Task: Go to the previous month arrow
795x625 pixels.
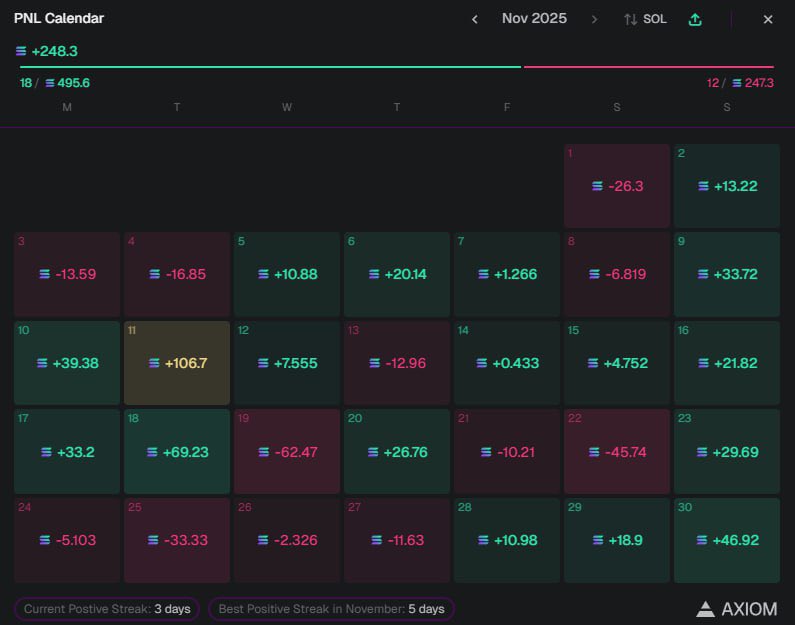Action: 475,19
